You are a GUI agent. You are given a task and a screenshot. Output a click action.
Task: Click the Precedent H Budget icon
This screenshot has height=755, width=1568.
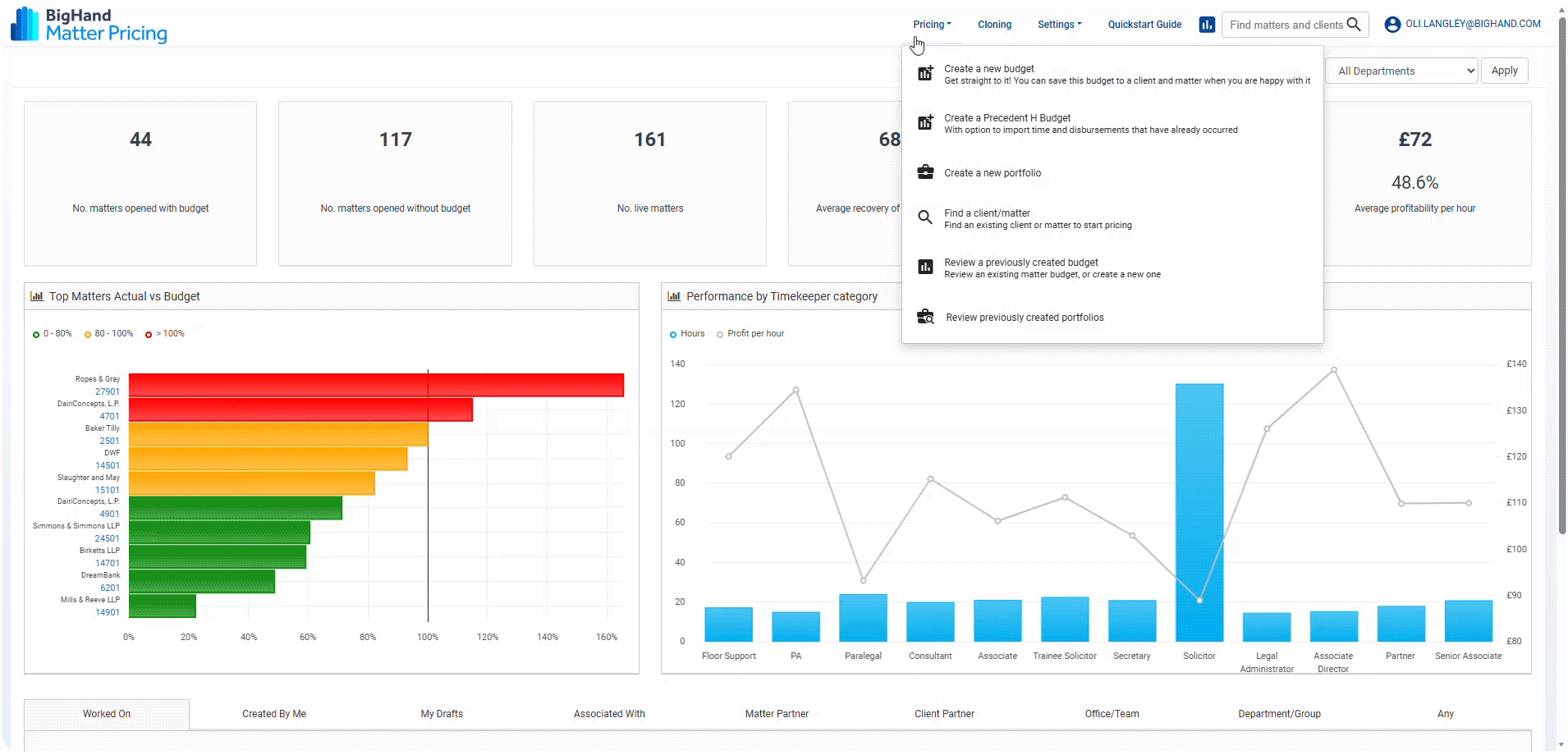(x=925, y=122)
